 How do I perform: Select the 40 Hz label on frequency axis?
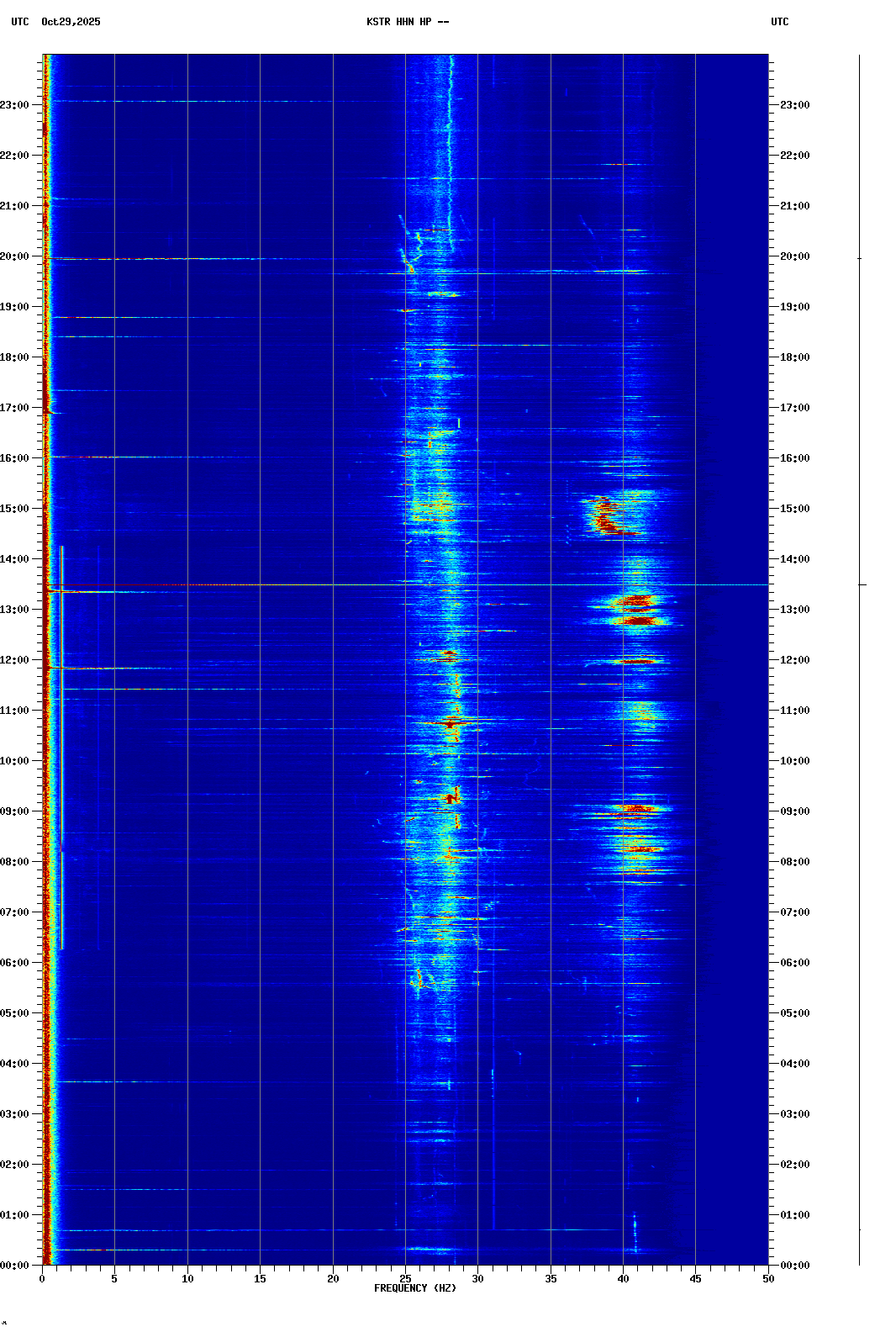pyautogui.click(x=623, y=1278)
